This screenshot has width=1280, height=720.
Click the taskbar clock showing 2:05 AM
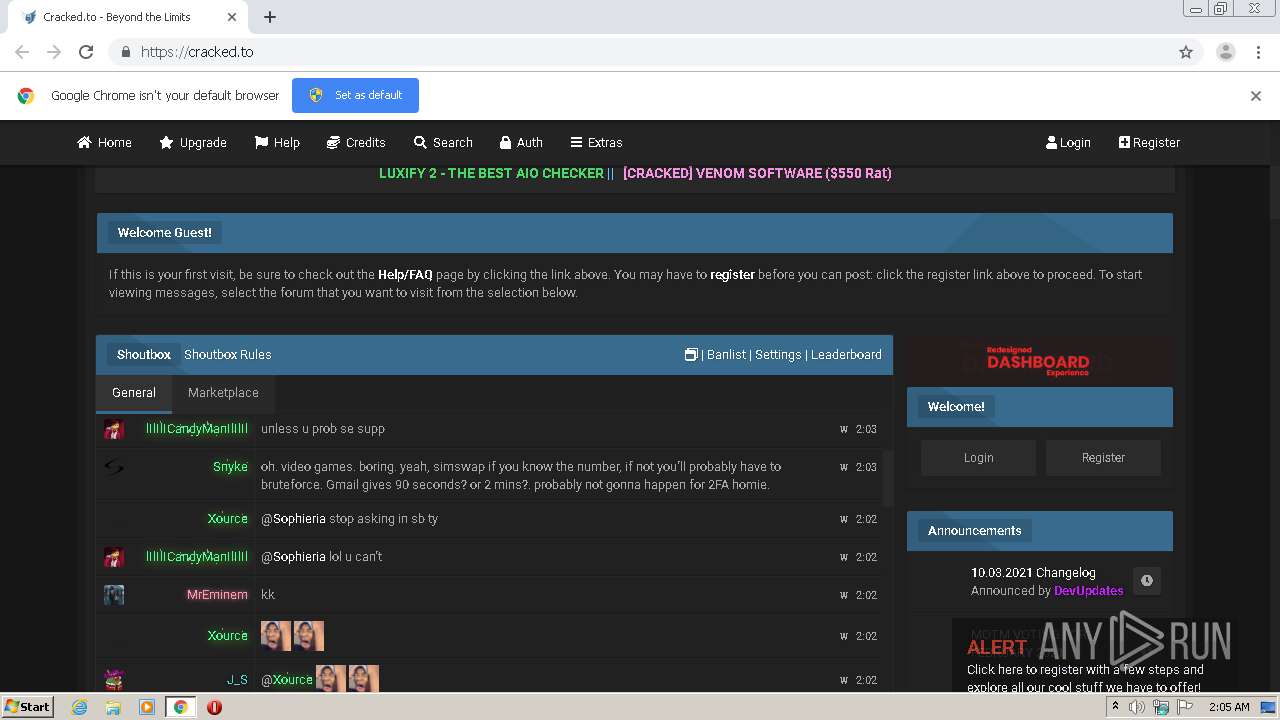click(1229, 707)
